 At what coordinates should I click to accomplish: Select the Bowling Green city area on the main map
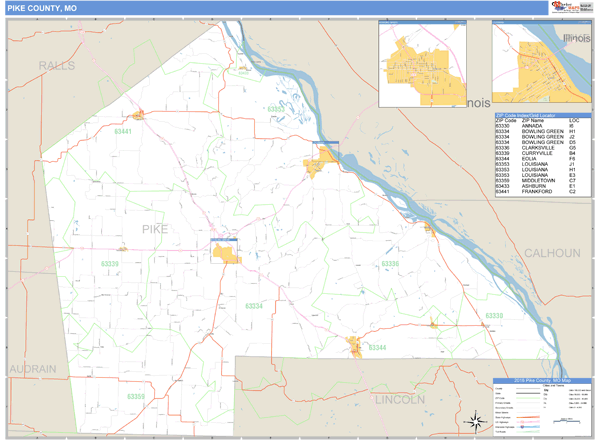(225, 252)
